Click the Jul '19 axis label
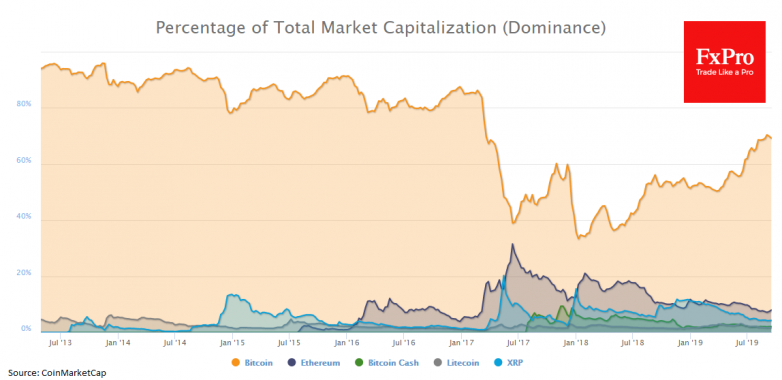782x380 pixels. [746, 343]
